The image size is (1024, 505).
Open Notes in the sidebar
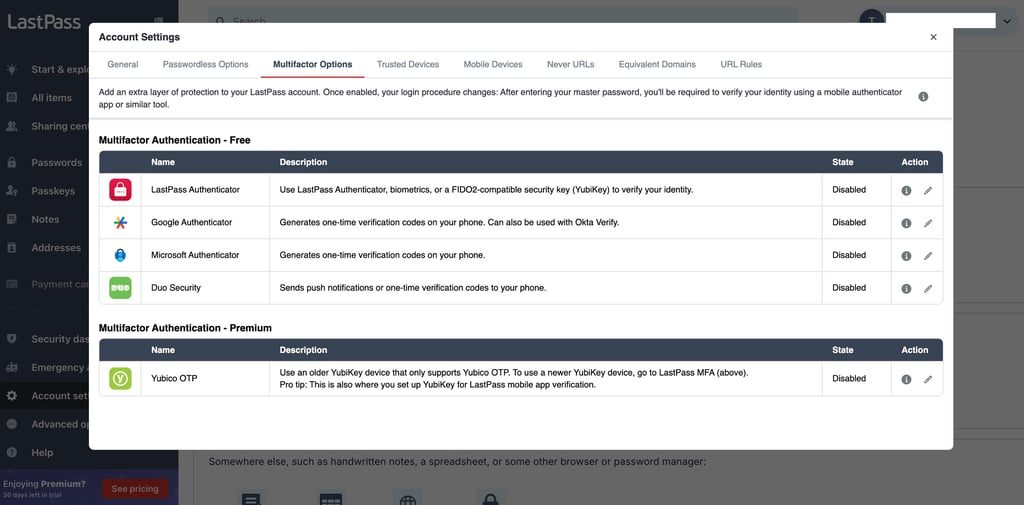click(x=45, y=220)
